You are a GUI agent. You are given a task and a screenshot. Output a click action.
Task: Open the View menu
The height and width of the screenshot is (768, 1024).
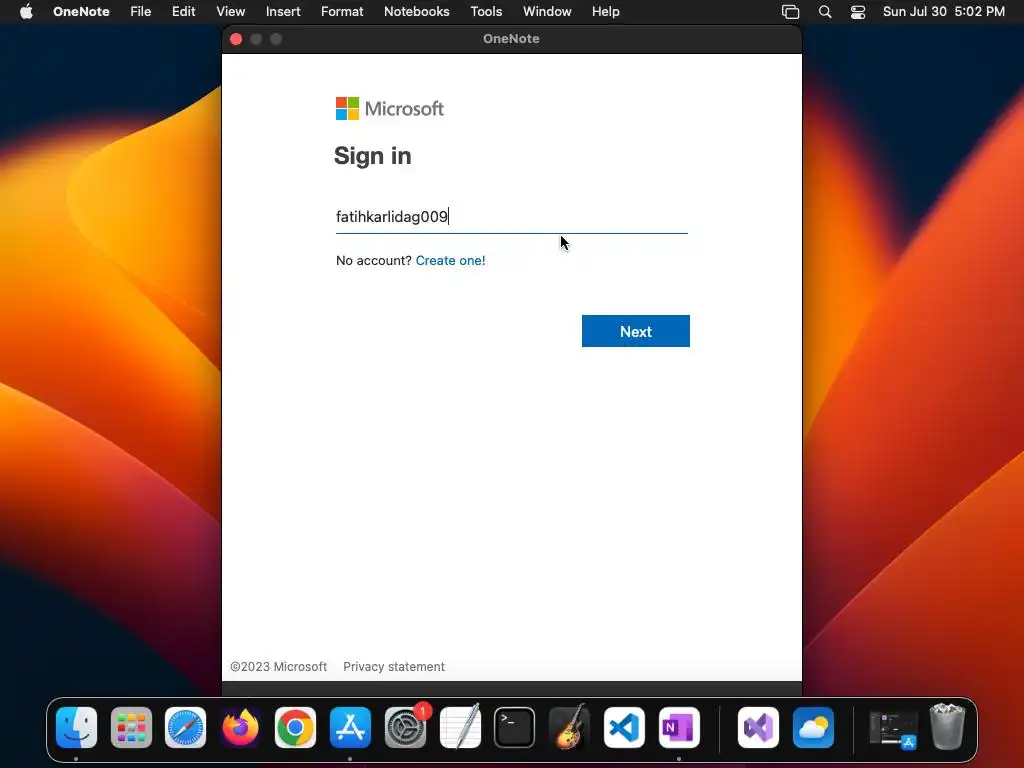(231, 11)
